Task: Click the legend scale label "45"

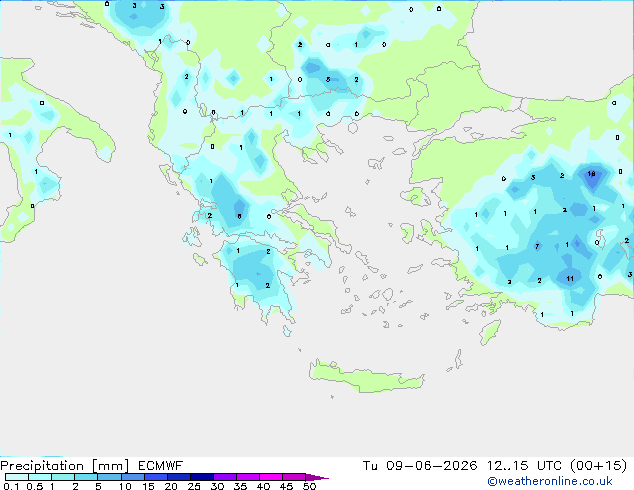Action: [286, 486]
